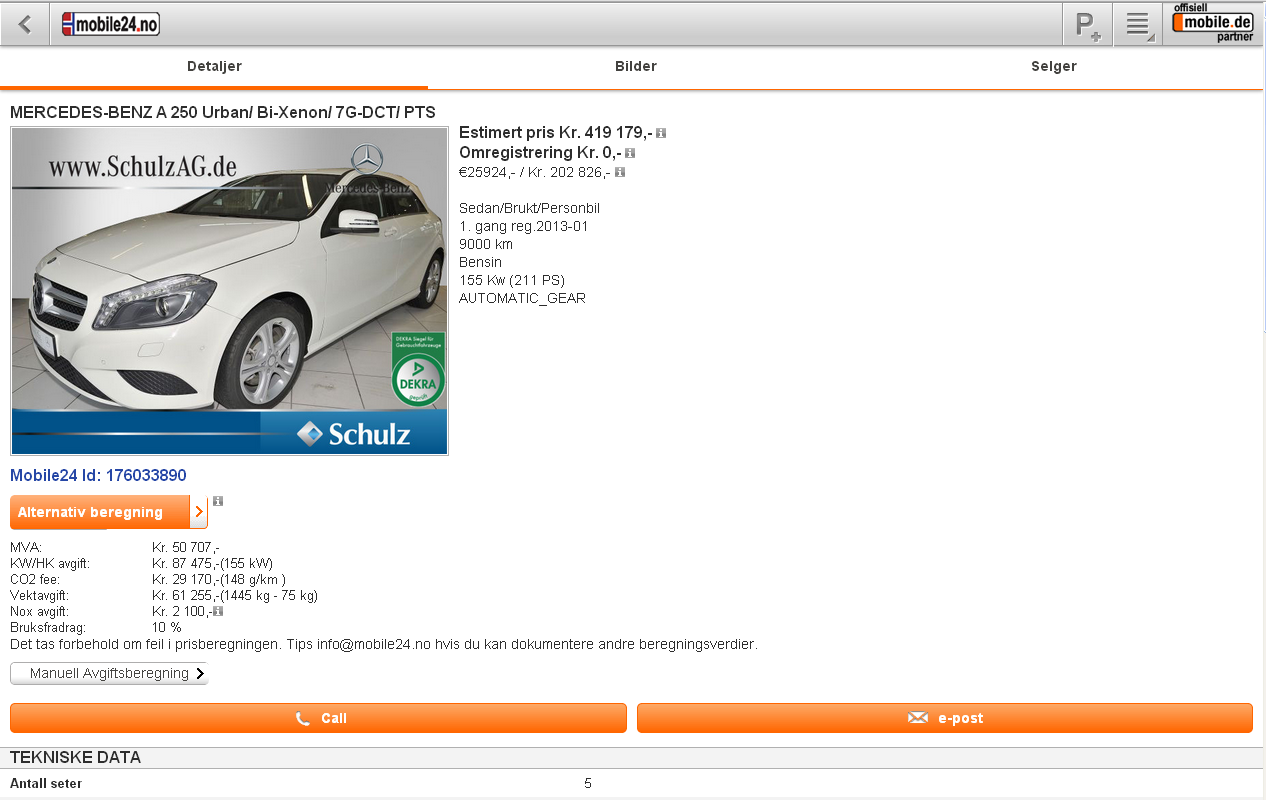Select the MERCEDES-BENZ A 250 Urban title
The height and width of the screenshot is (800, 1266).
(223, 113)
